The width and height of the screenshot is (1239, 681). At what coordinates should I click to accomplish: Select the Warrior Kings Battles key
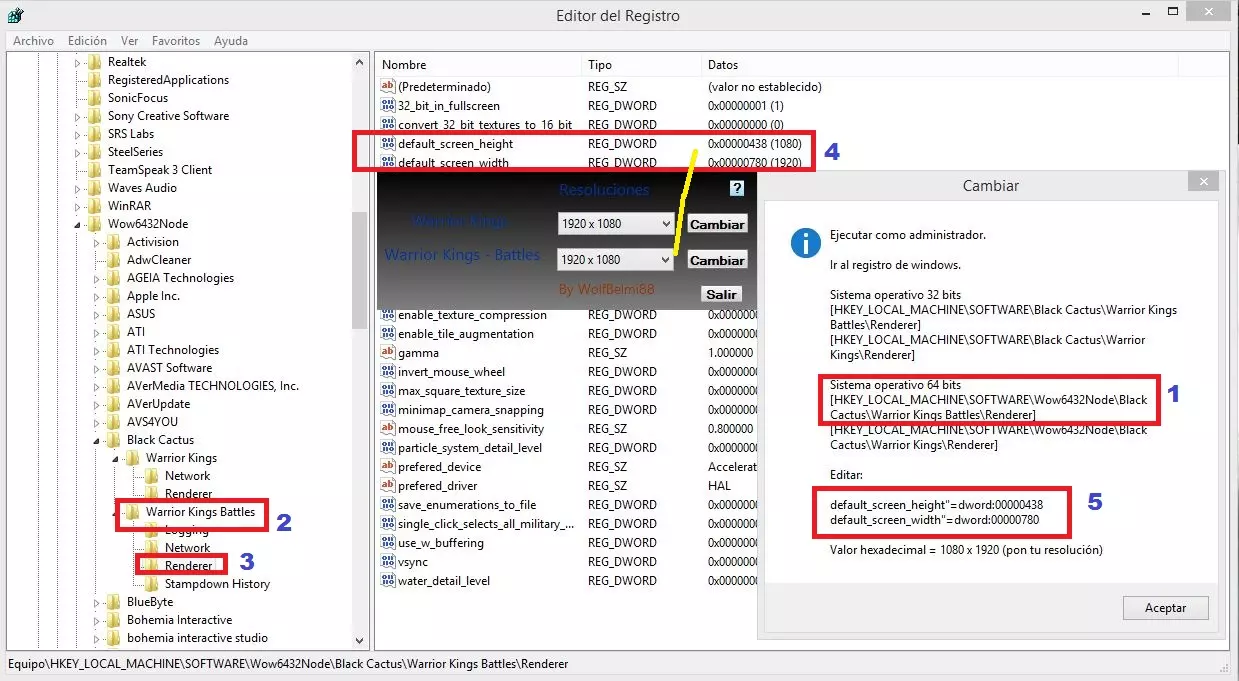click(x=200, y=512)
